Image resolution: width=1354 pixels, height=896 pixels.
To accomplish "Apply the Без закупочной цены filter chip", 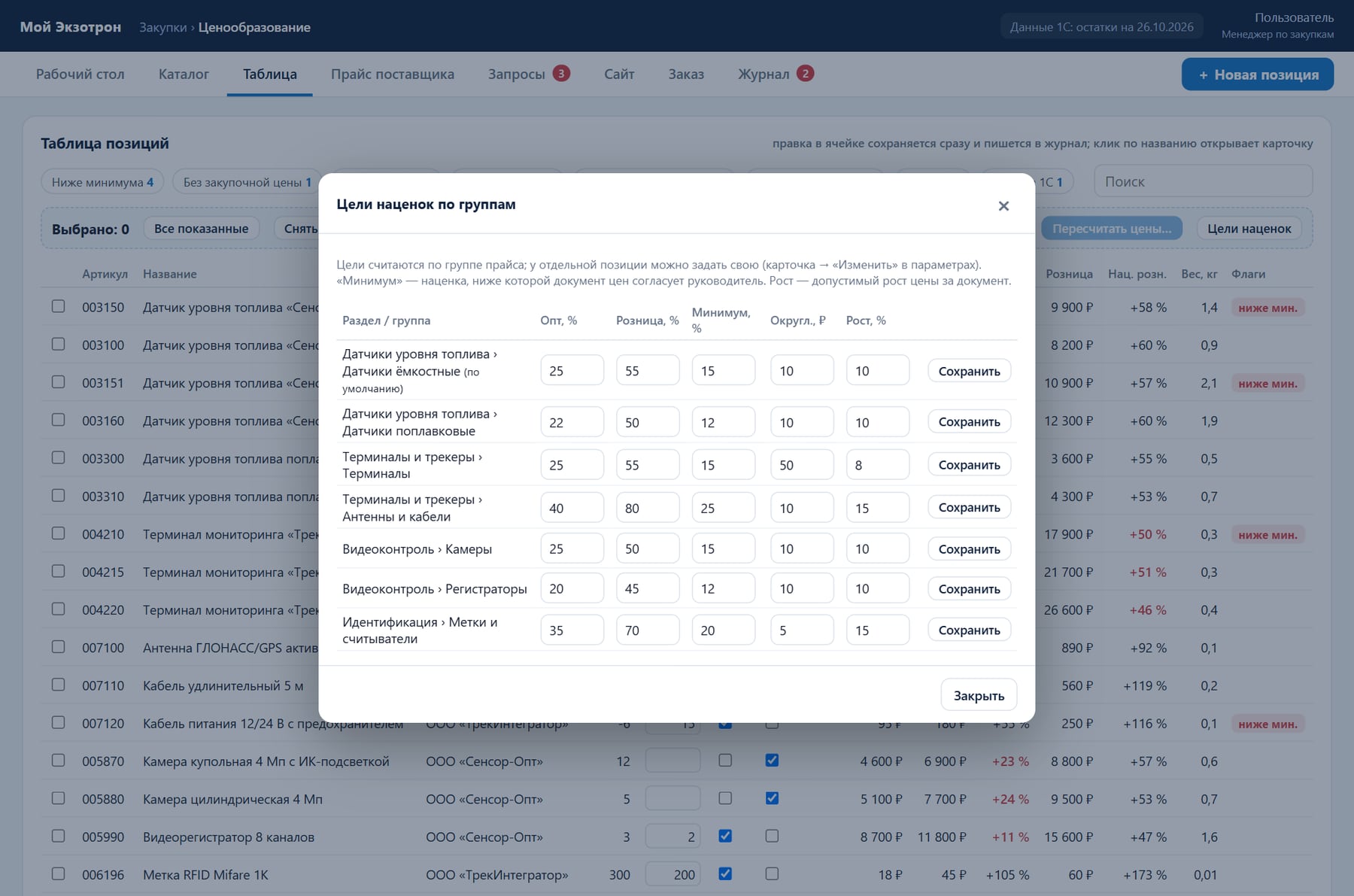I will 247,182.
